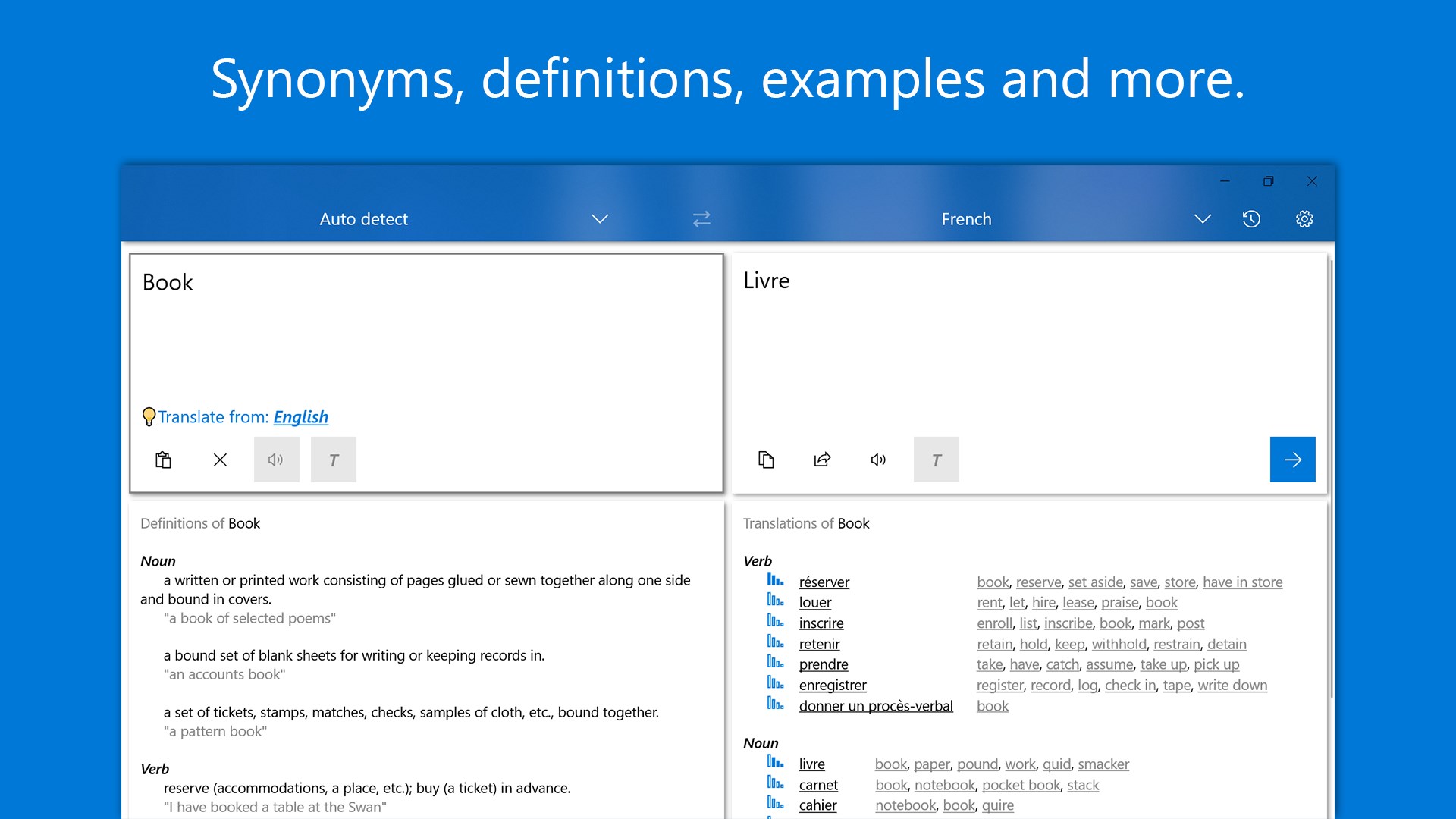1456x819 pixels.
Task: Copy the translated text Livre
Action: (x=766, y=460)
